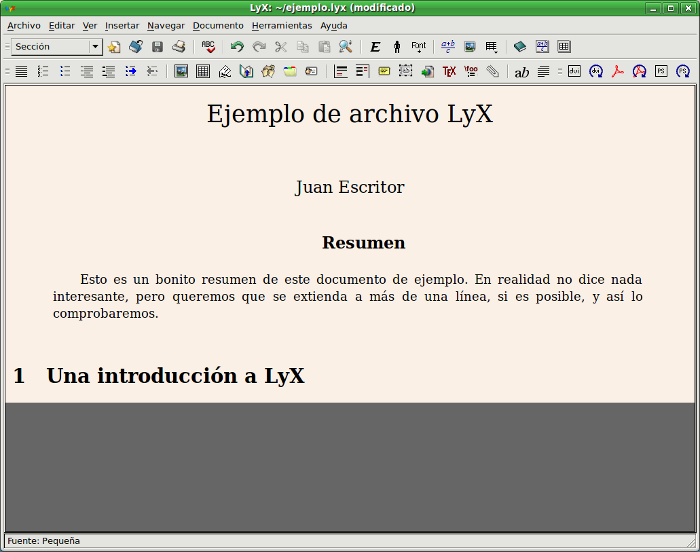This screenshot has width=700, height=552.
Task: Insert TeX code icon
Action: pos(449,71)
